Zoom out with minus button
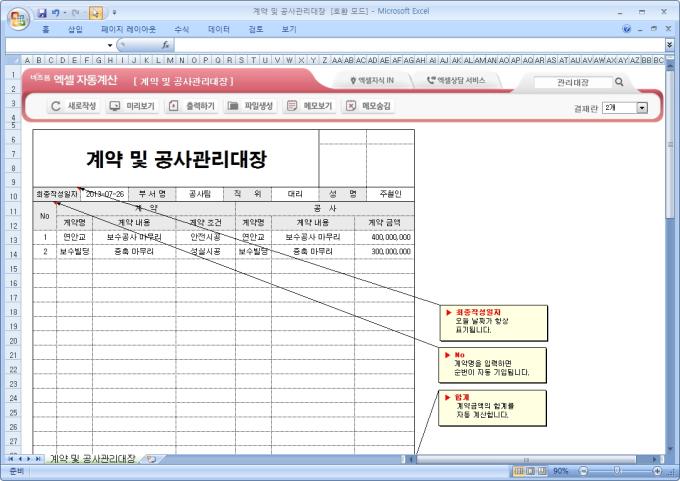Screen dimensions: 680x481 click(x=583, y=471)
